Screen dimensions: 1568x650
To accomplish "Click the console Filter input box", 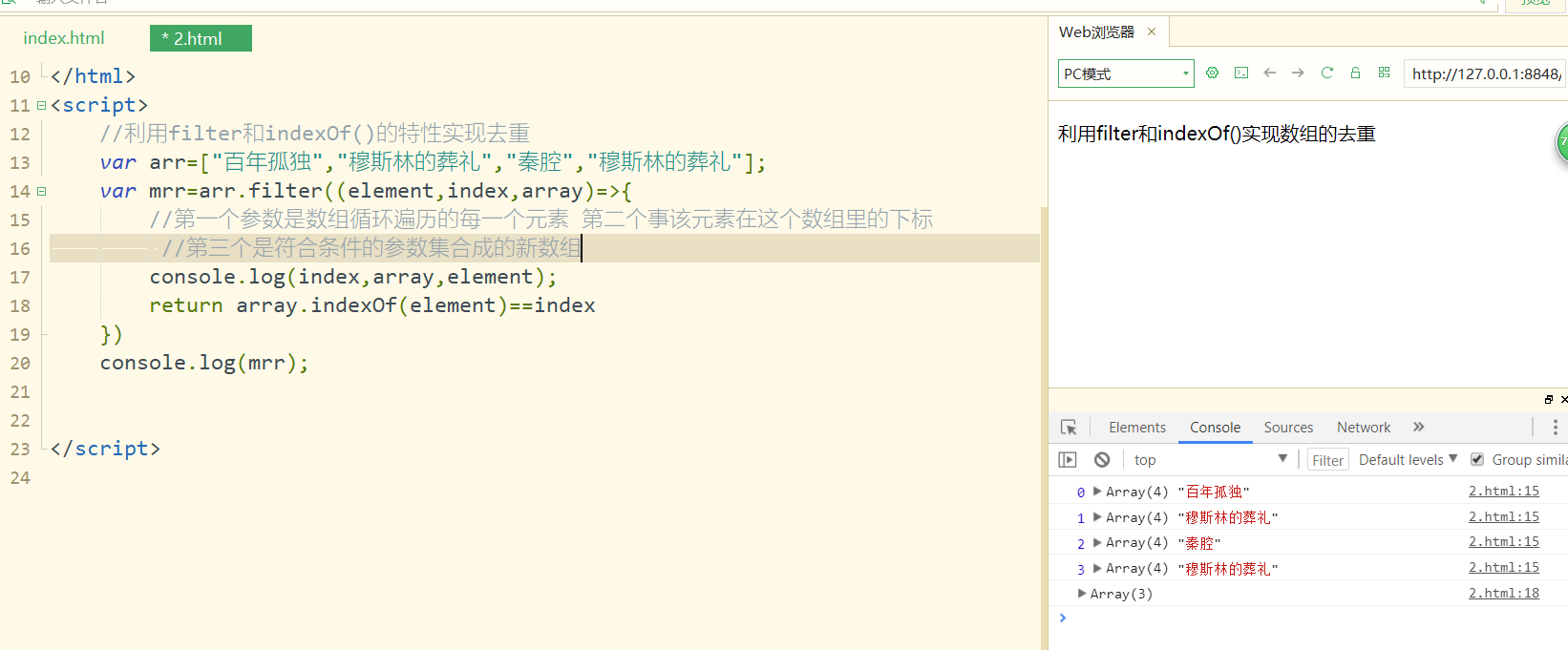I will tap(1327, 460).
